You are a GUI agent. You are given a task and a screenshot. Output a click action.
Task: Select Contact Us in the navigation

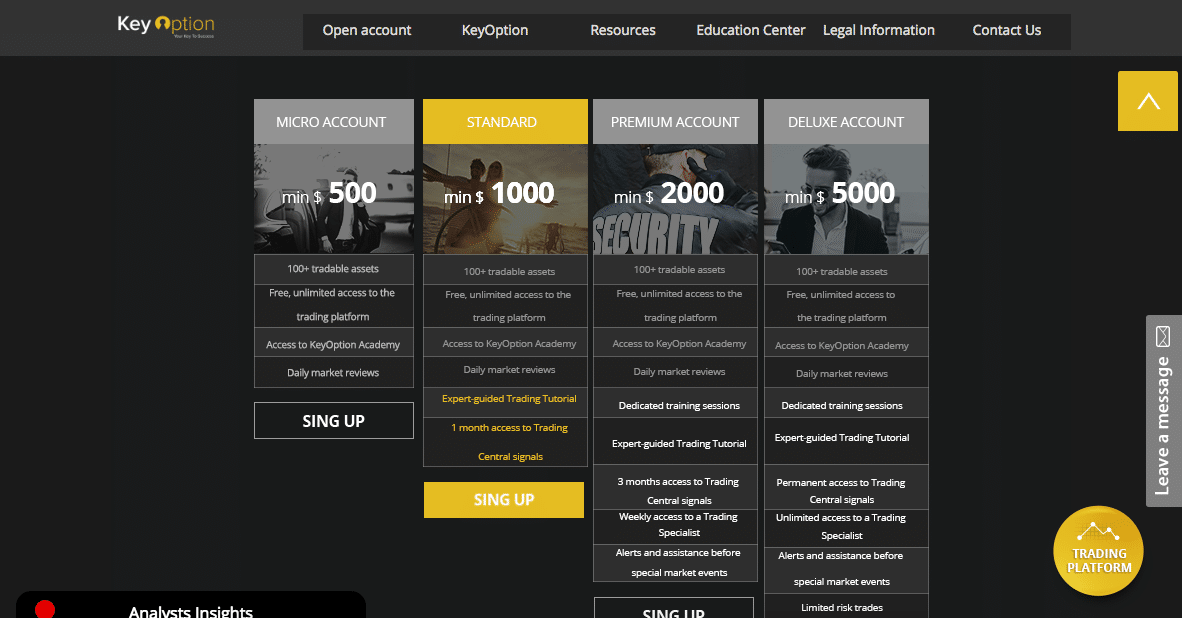1006,31
